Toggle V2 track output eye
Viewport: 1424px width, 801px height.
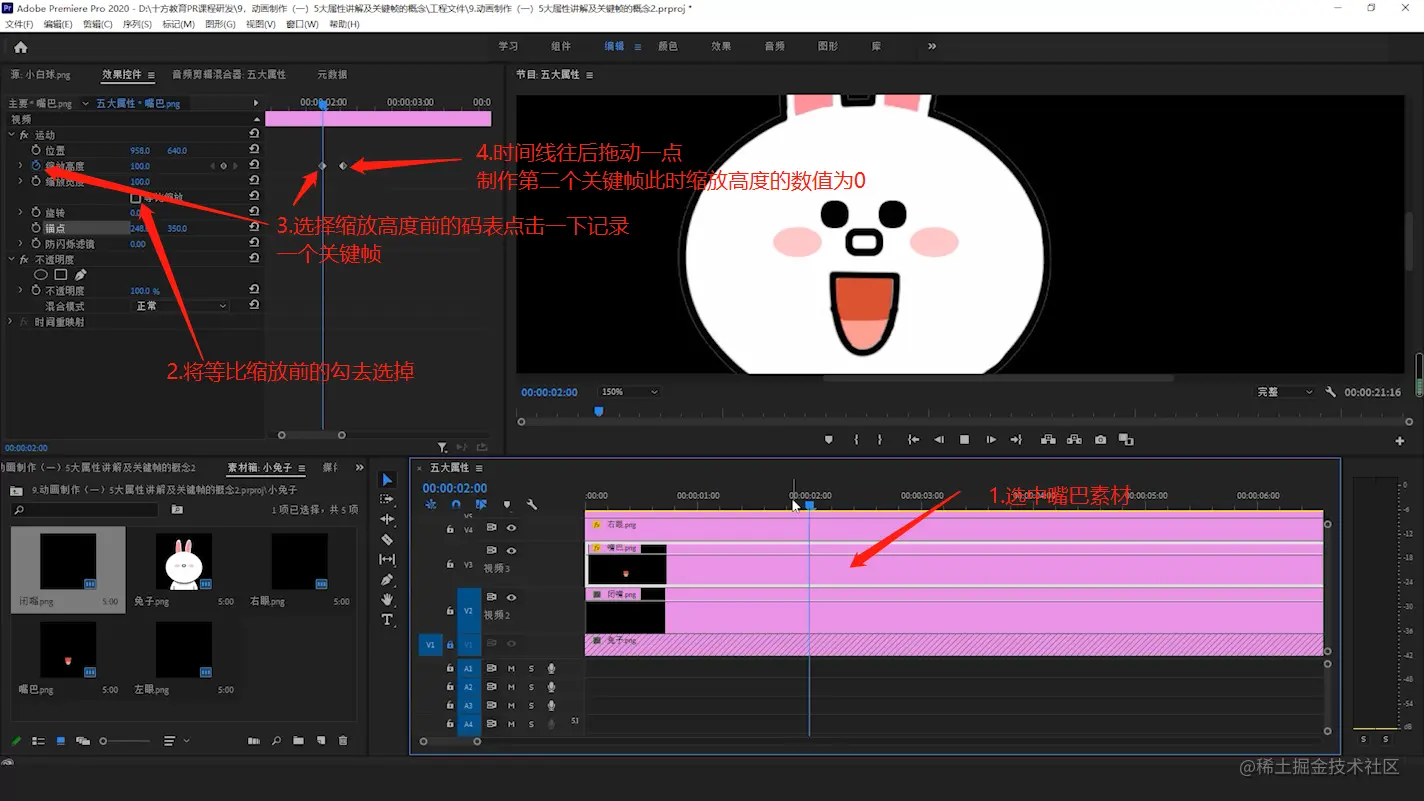511,598
